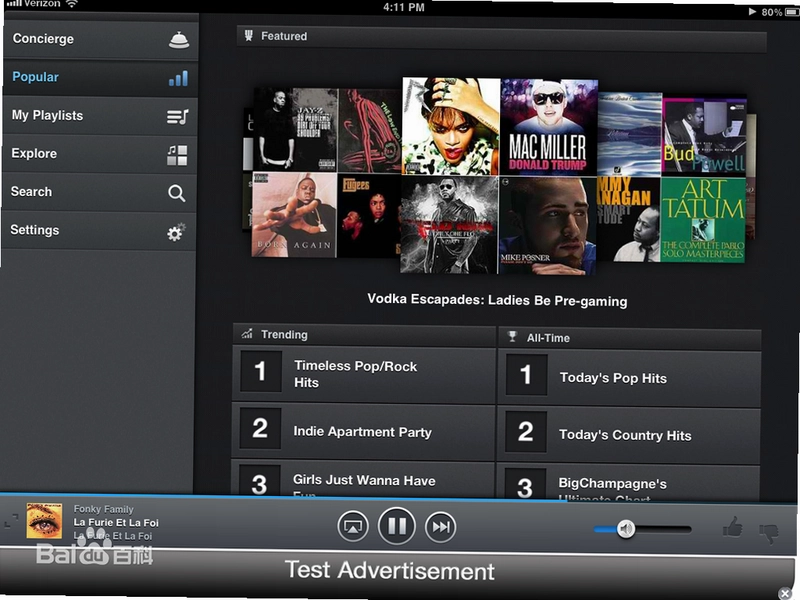
Task: Open the Concierge bell icon
Action: click(x=179, y=39)
